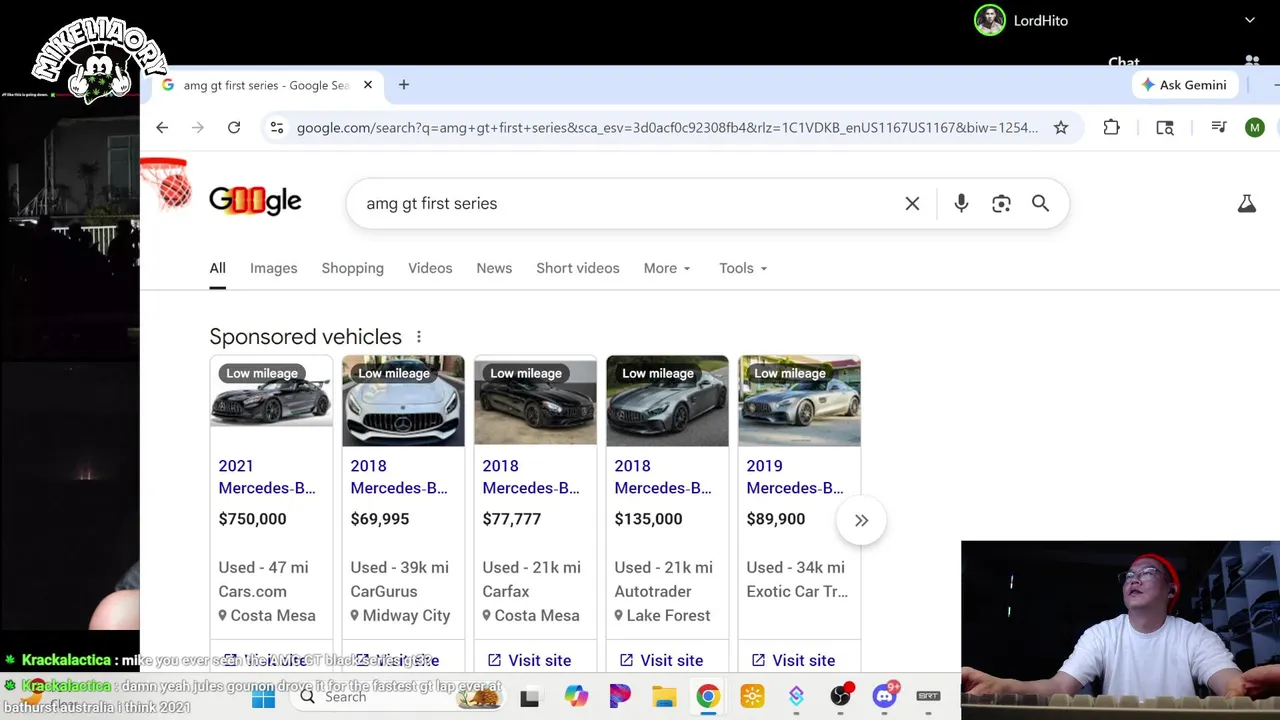Bookmark this page with the star icon
Viewport: 1280px width, 720px height.
point(1061,127)
